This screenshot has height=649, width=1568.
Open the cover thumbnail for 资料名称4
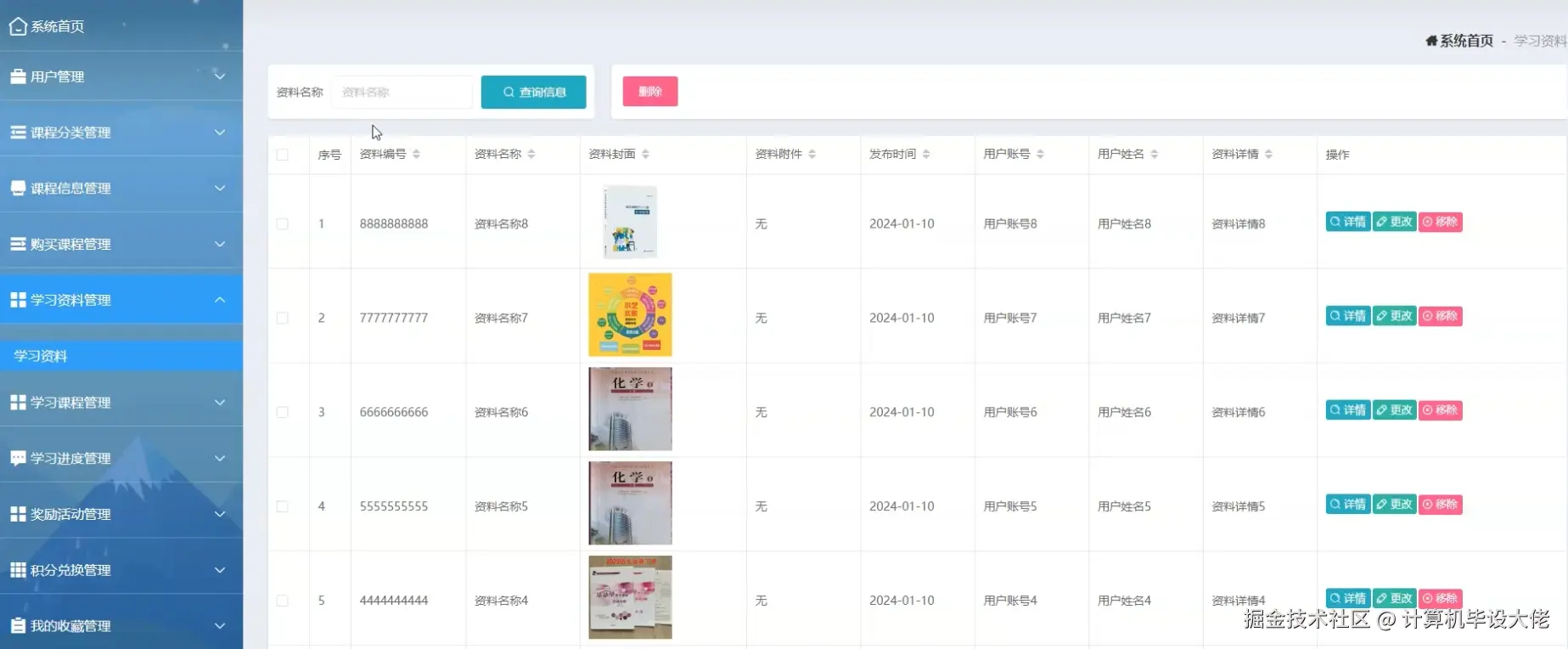point(630,597)
